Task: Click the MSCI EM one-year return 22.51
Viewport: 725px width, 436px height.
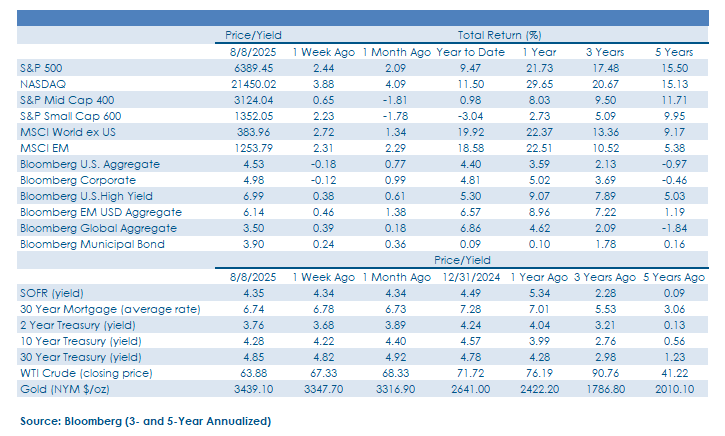Action: pos(539,148)
